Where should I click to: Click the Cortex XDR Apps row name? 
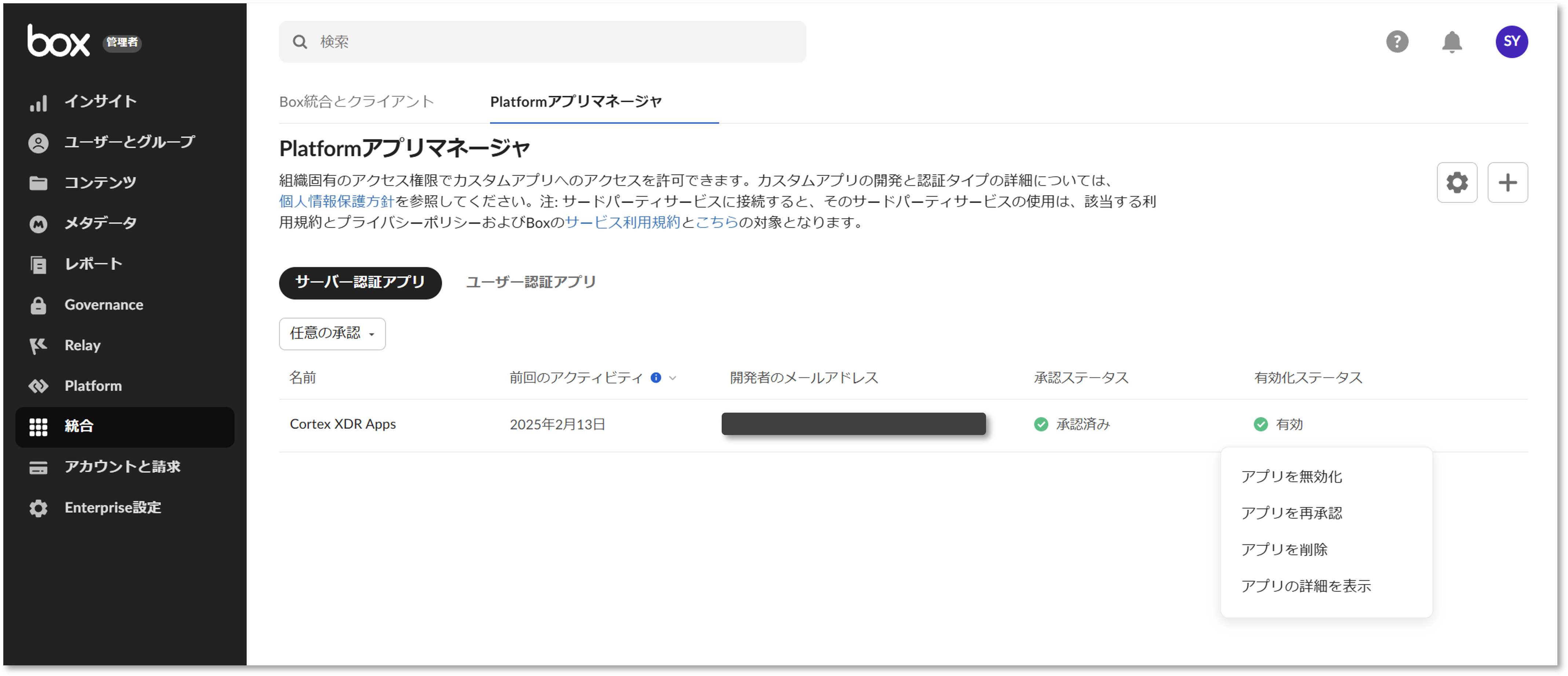pos(343,424)
